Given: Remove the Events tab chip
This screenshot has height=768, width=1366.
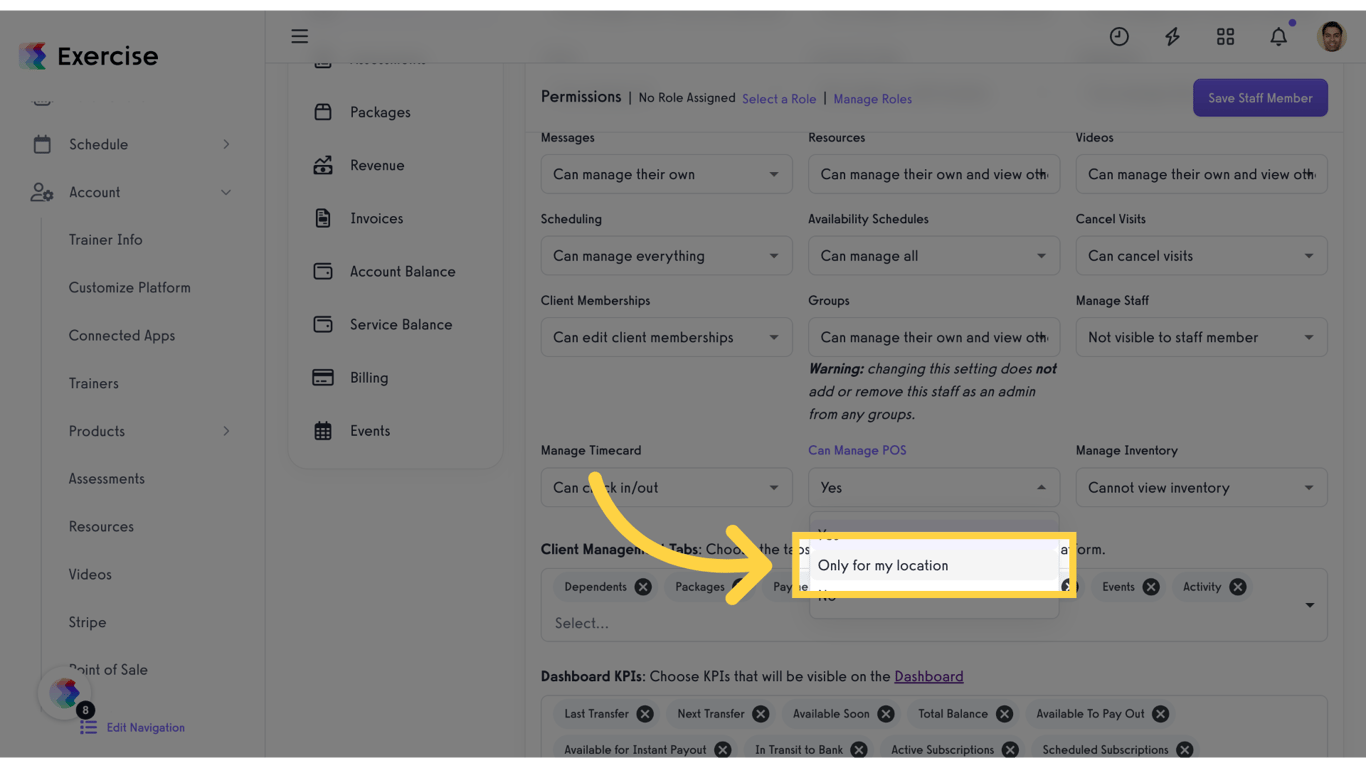Looking at the screenshot, I should (x=1151, y=587).
